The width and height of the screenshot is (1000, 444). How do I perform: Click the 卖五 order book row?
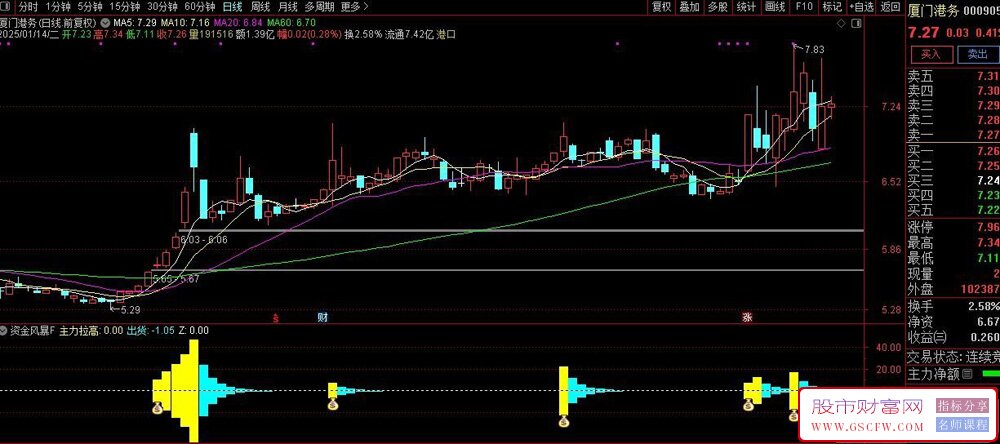coord(953,77)
